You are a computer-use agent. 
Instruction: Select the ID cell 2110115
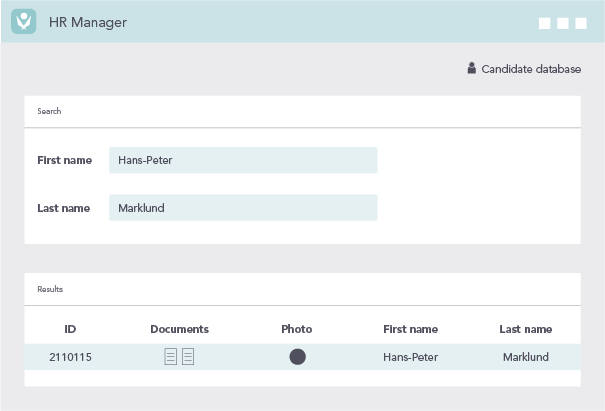[x=70, y=357]
